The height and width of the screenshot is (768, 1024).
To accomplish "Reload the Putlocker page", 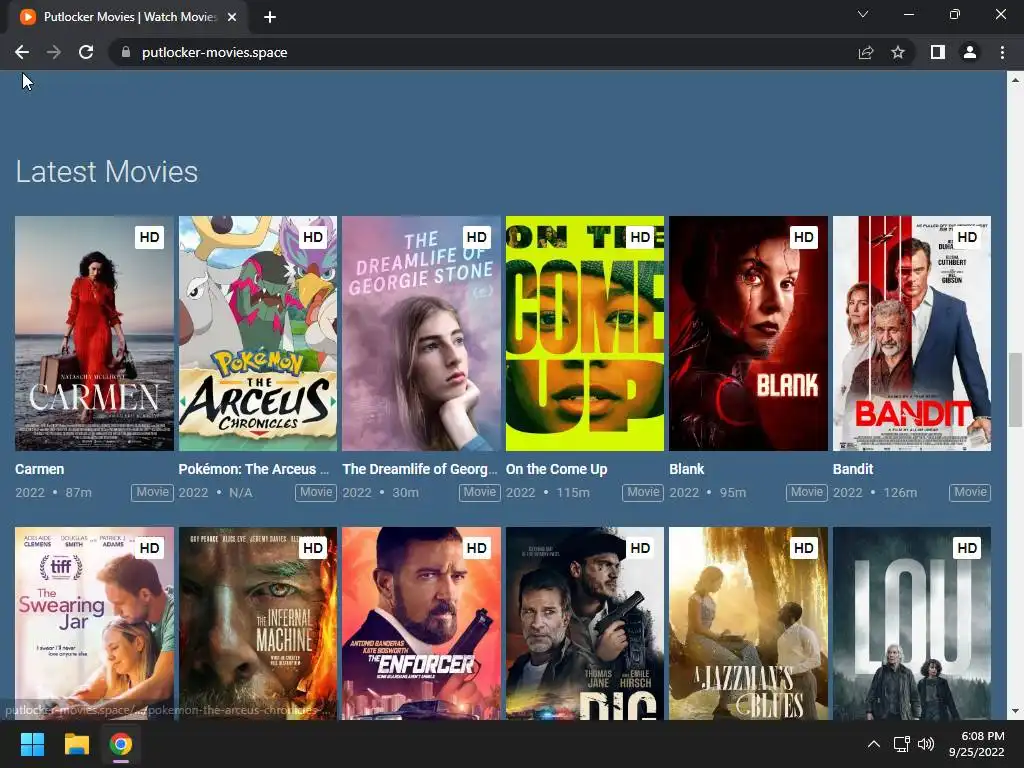I will (x=86, y=52).
